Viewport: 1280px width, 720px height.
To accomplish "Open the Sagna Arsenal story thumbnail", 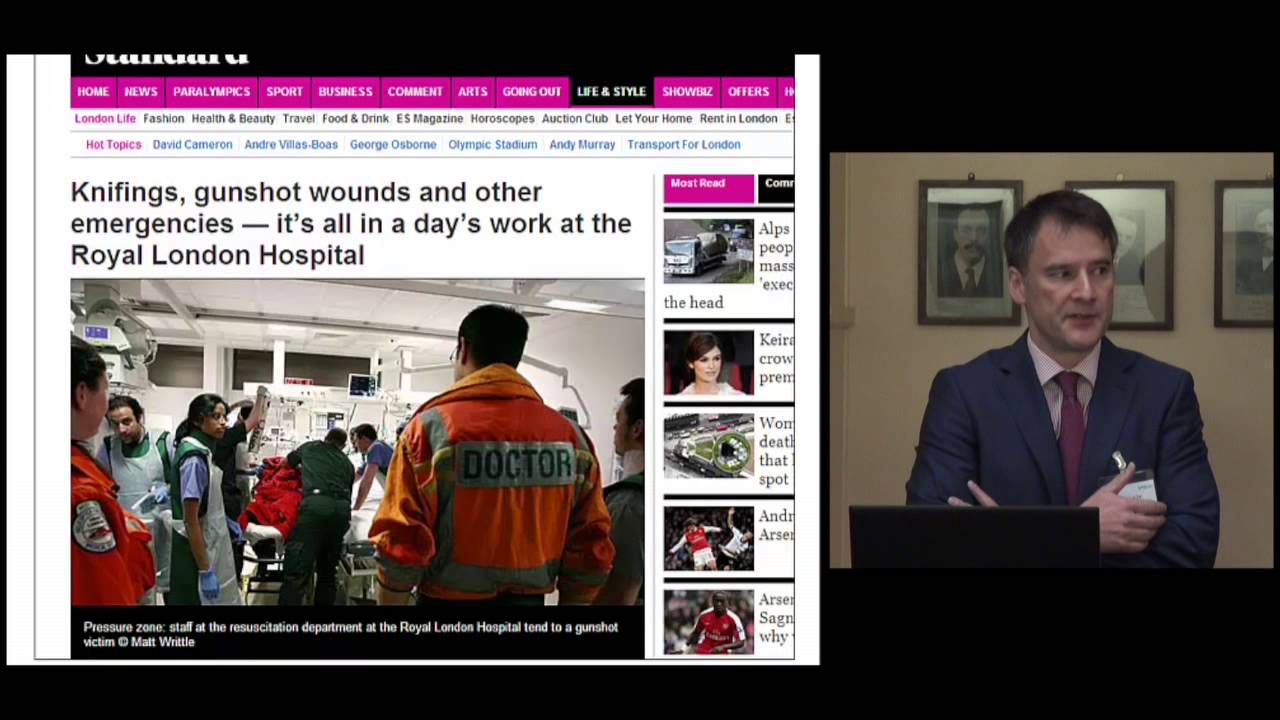I will click(x=708, y=622).
